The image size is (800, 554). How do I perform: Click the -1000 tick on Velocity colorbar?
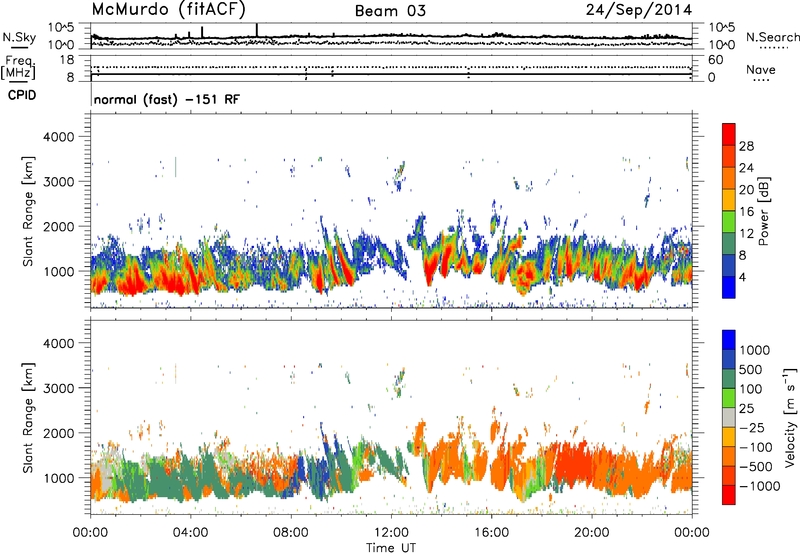click(760, 486)
